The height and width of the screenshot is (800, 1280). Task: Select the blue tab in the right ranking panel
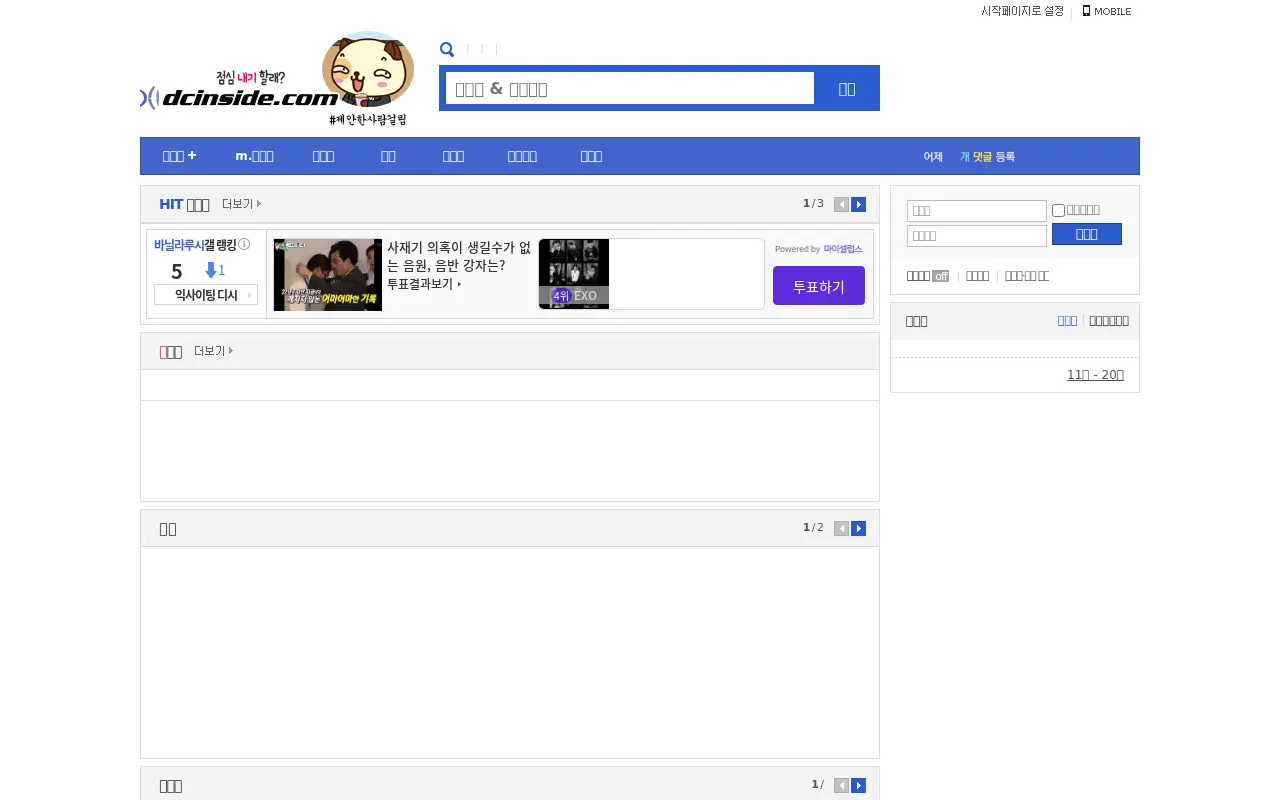(x=1067, y=321)
